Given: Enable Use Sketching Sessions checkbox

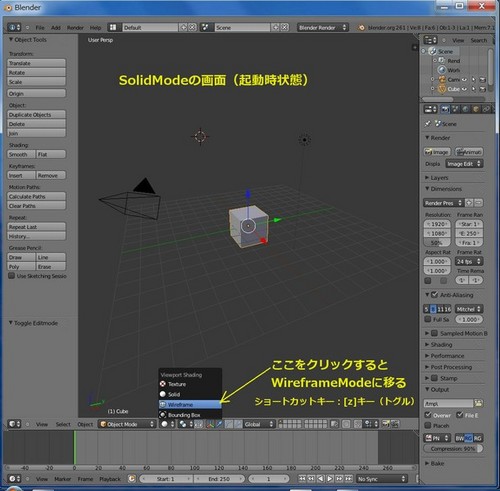Looking at the screenshot, I should click(x=12, y=276).
